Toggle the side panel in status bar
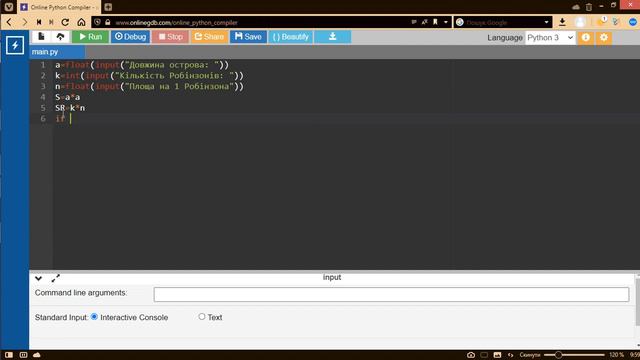Image resolution: width=640 pixels, height=360 pixels. (x=9, y=355)
